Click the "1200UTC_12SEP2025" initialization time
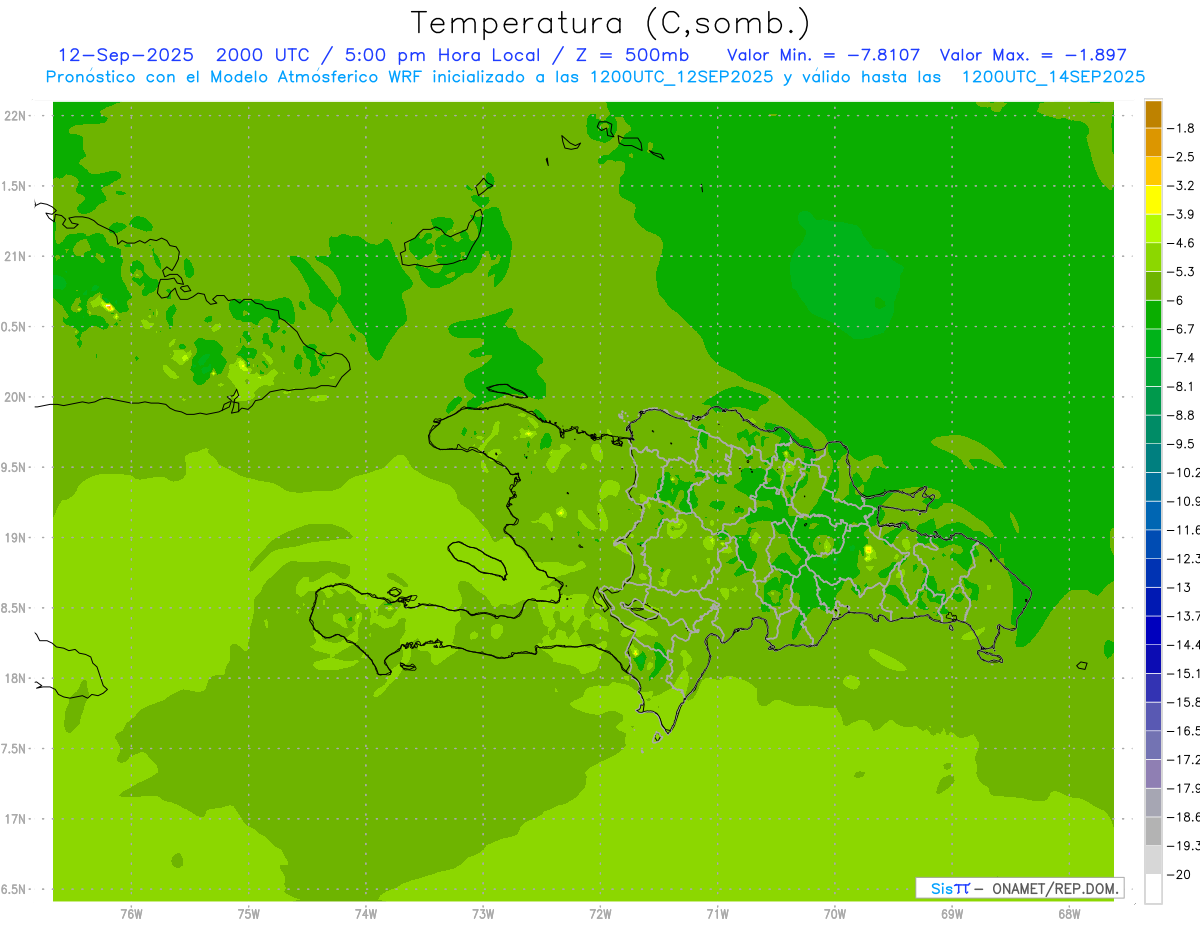This screenshot has height=927, width=1200. pyautogui.click(x=682, y=77)
